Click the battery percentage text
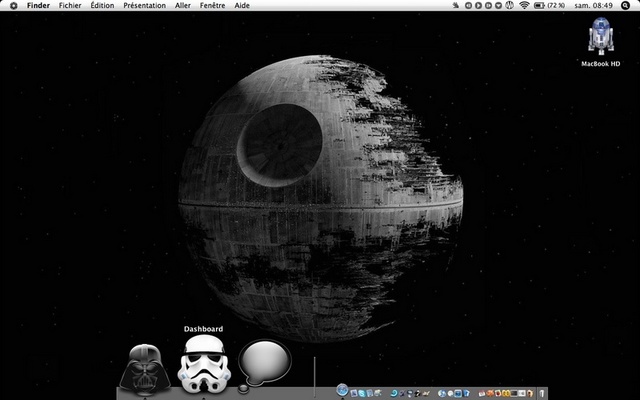Viewport: 640px width, 400px height. point(556,6)
